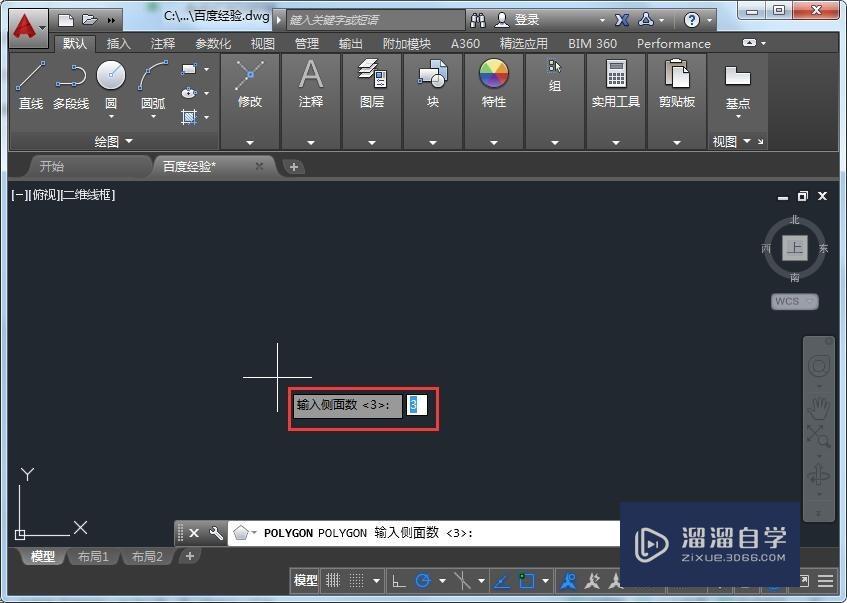Switch to the 布局1 layout tab

point(93,556)
